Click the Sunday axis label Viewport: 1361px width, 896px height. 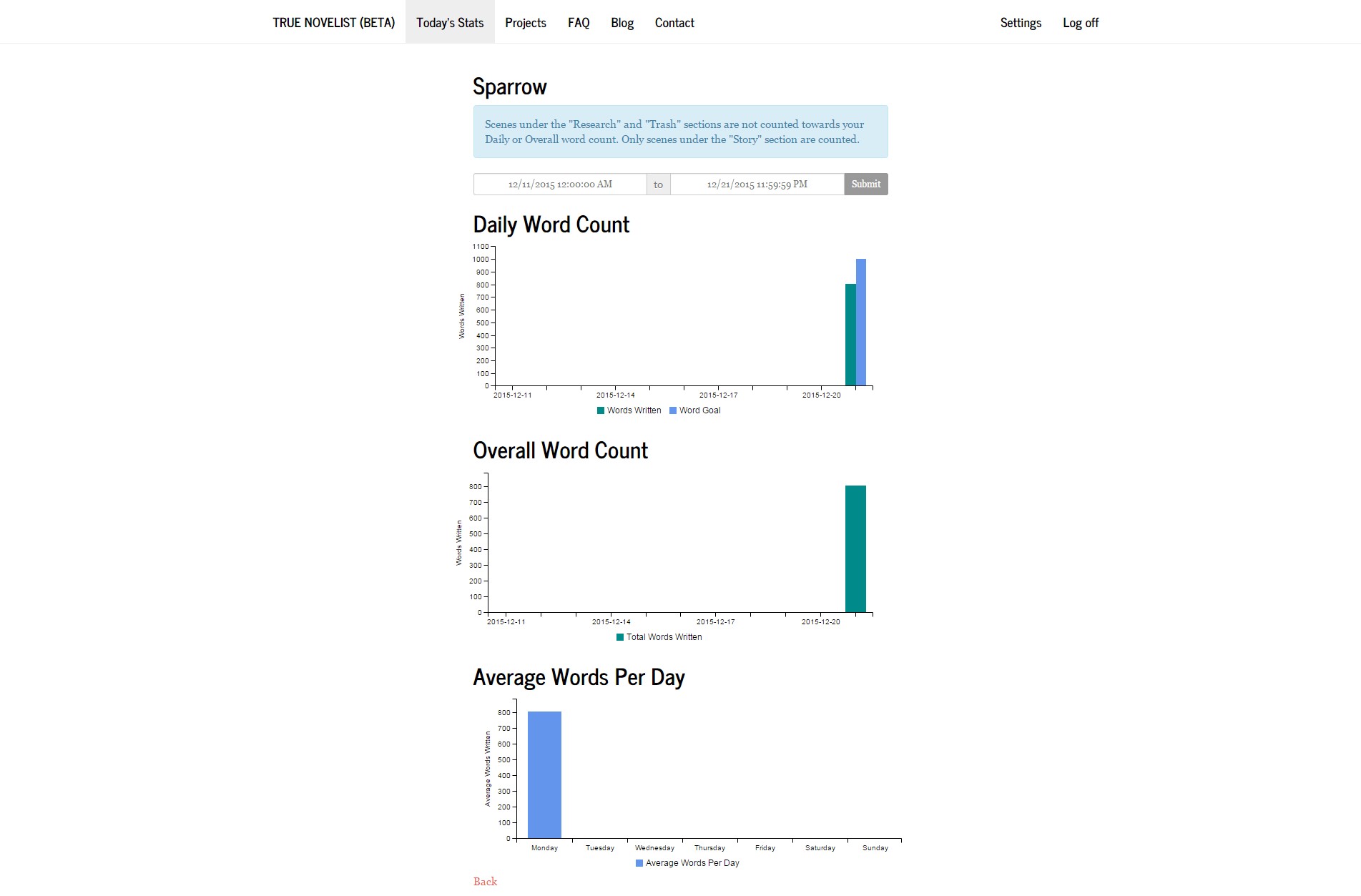[x=875, y=848]
